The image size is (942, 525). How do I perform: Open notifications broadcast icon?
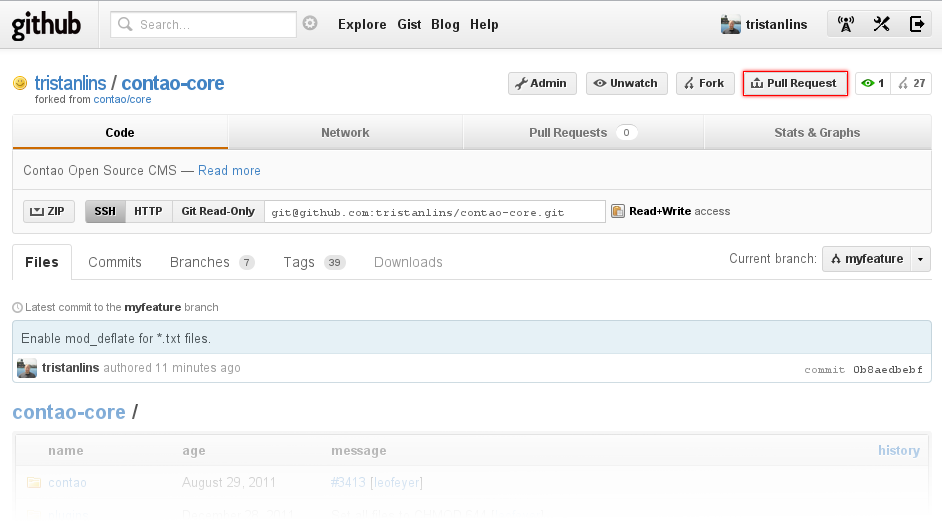[x=846, y=25]
